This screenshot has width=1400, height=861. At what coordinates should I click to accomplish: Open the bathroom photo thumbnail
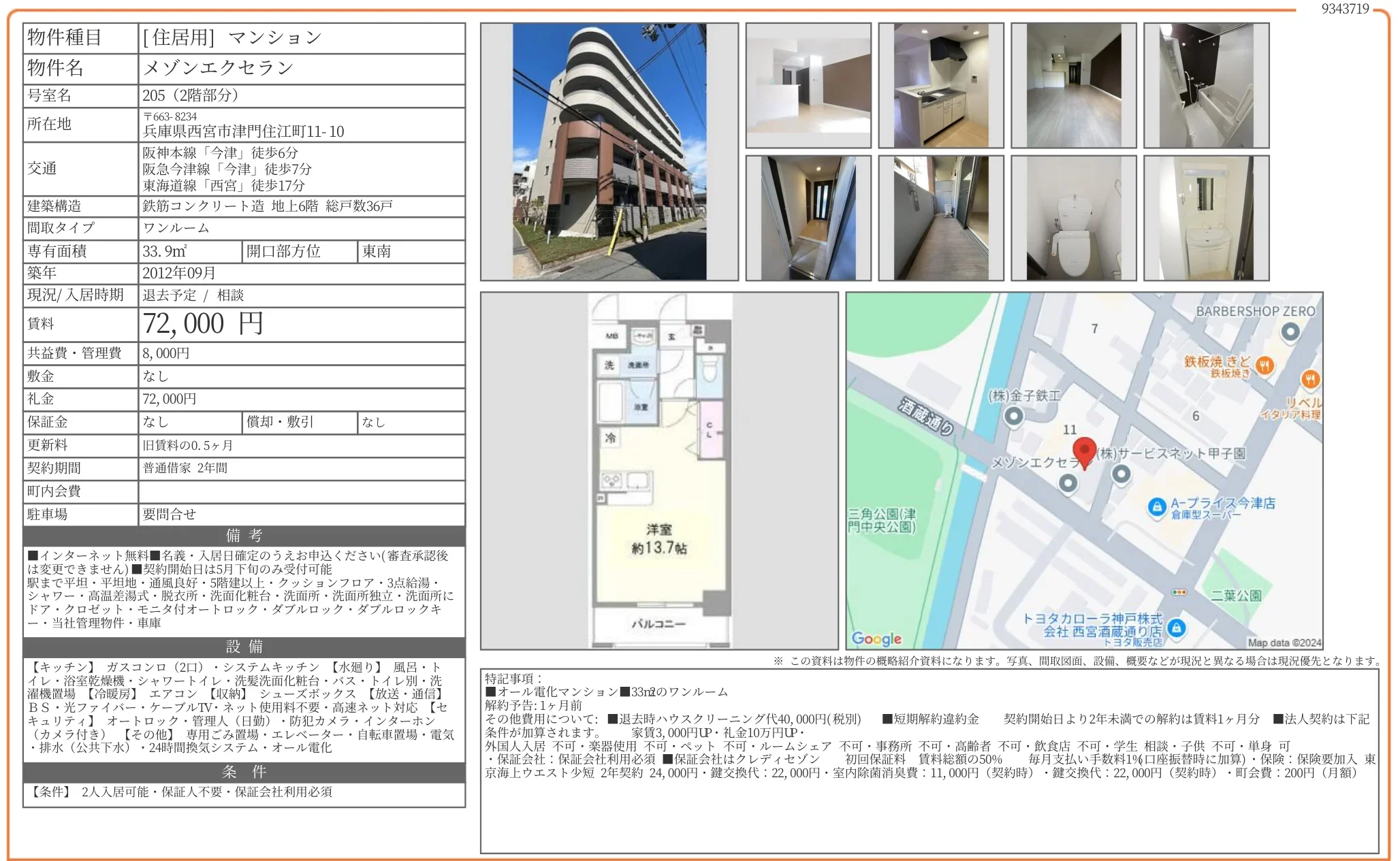[1206, 86]
